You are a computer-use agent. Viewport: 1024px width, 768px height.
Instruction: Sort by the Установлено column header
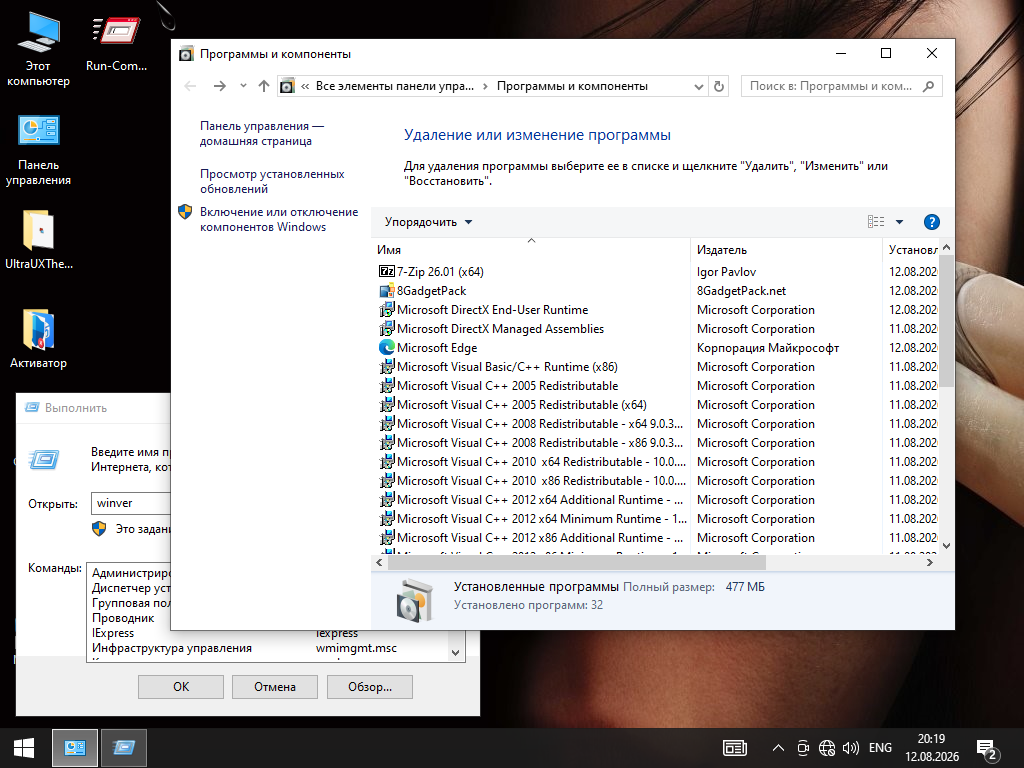[x=912, y=249]
